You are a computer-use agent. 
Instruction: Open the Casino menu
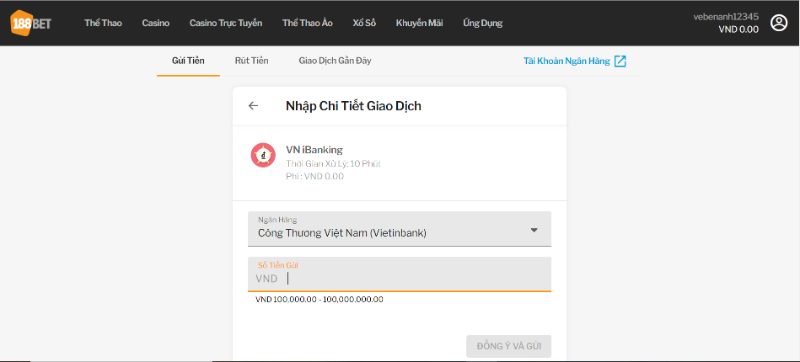tap(156, 23)
